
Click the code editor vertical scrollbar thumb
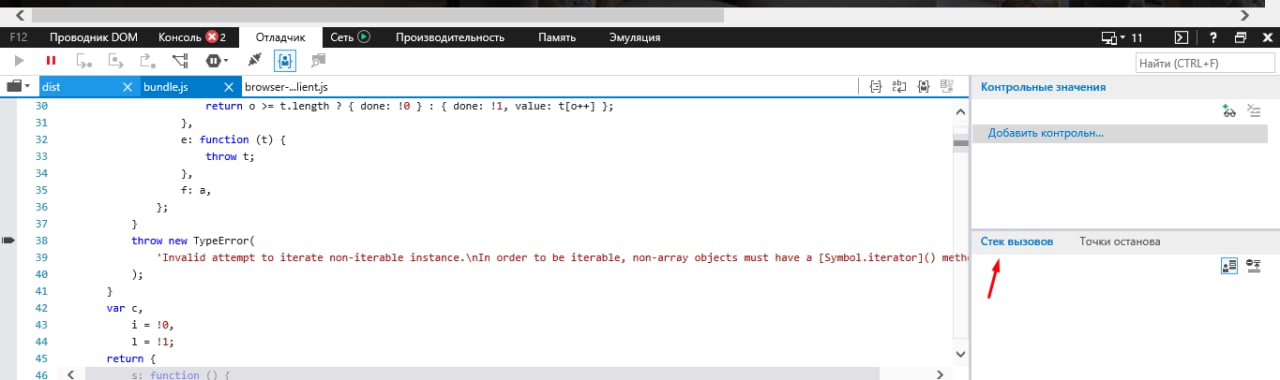click(x=960, y=142)
